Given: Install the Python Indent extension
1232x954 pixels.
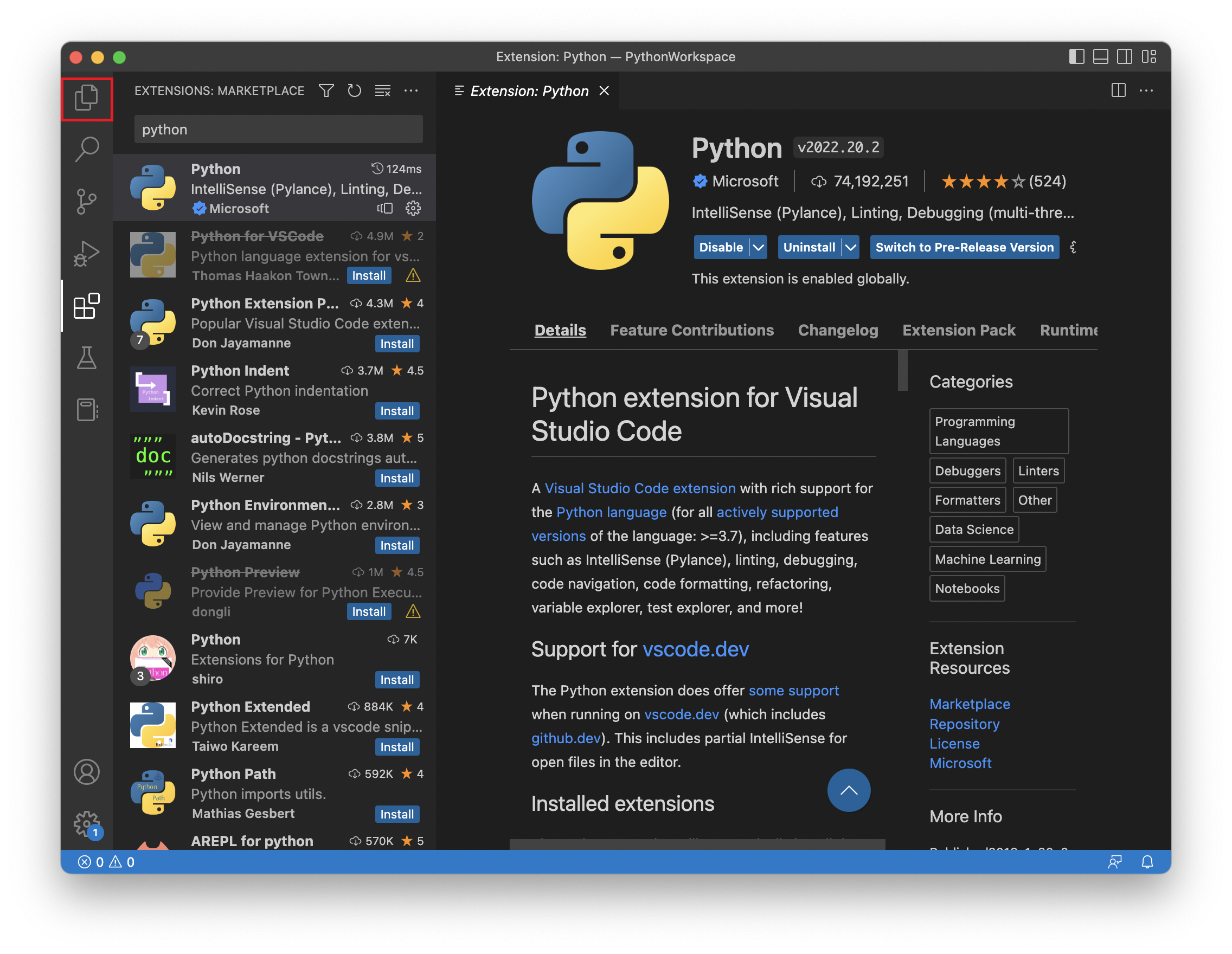Looking at the screenshot, I should [396, 411].
